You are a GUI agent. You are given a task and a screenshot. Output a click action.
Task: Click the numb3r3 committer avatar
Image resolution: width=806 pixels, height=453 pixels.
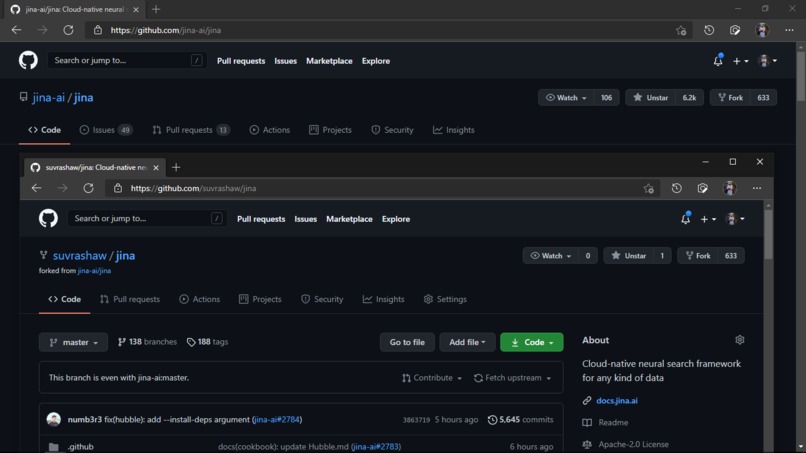53,419
